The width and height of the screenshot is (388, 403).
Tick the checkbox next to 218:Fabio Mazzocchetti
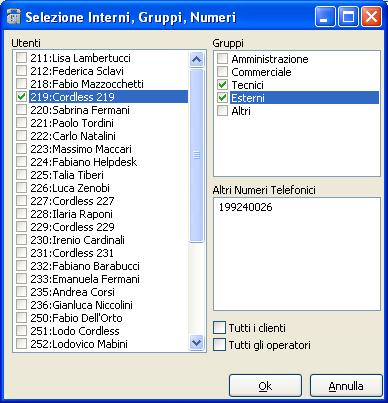pos(21,84)
